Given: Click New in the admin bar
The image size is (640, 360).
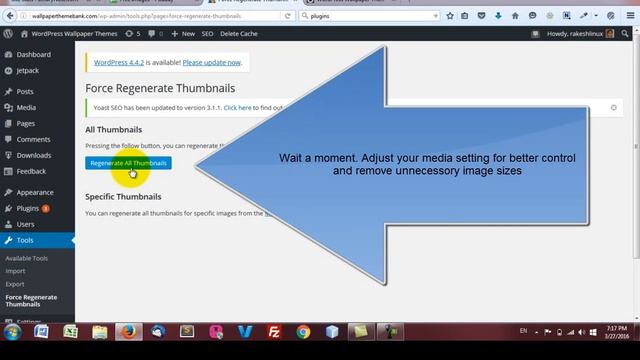Looking at the screenshot, I should pyautogui.click(x=183, y=34).
